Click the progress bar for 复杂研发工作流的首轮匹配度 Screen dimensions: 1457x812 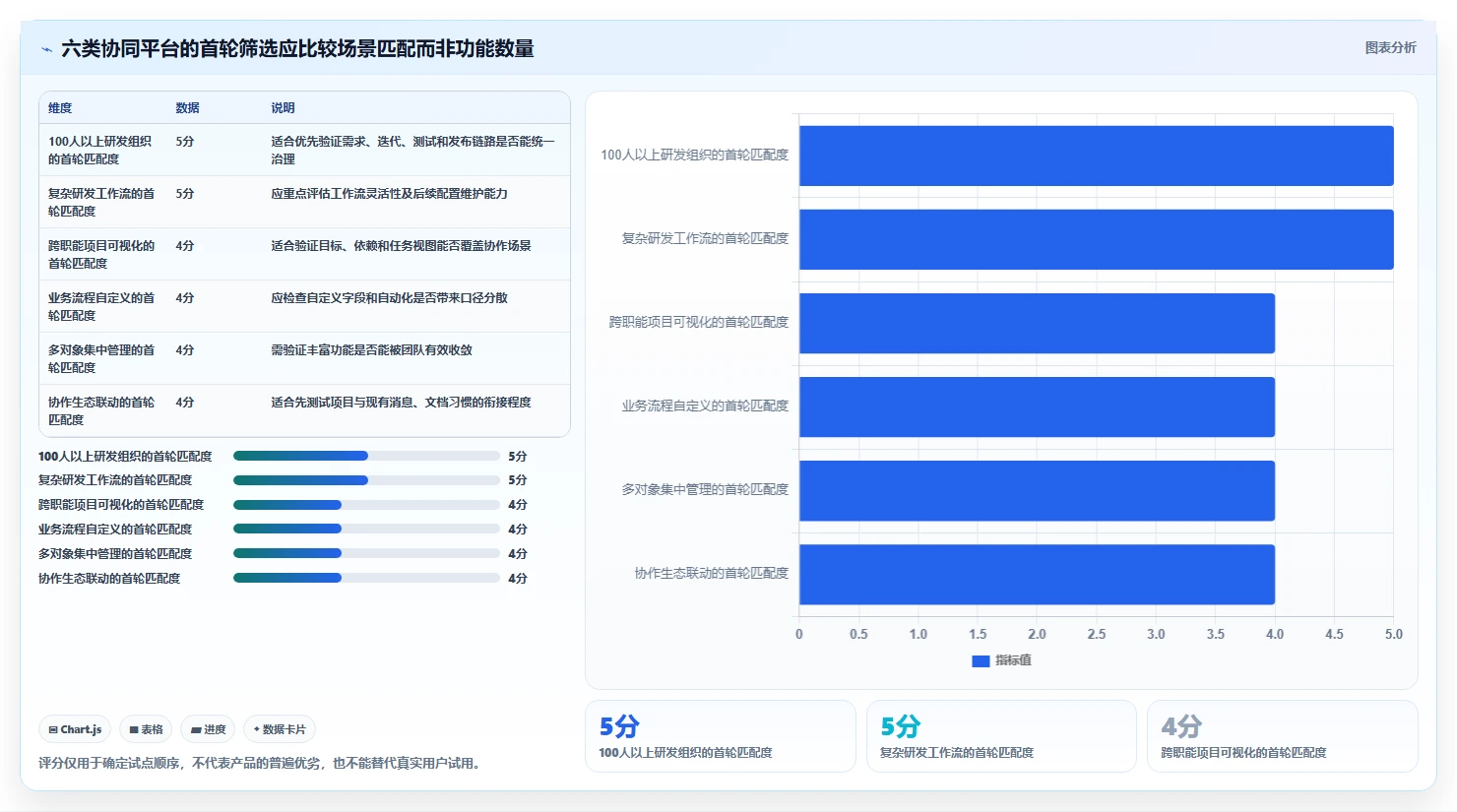click(x=366, y=480)
